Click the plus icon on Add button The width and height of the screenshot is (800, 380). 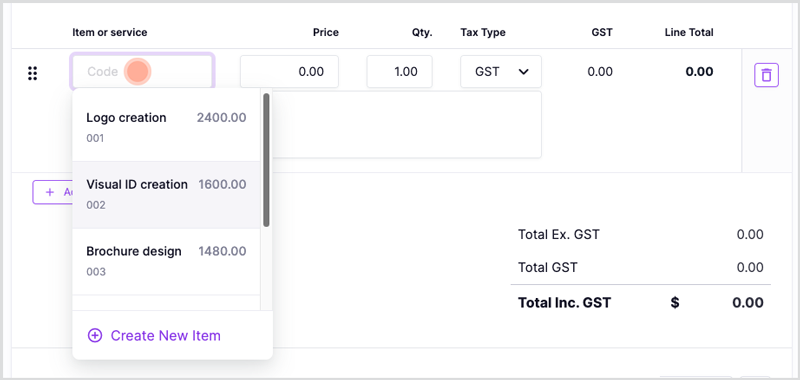tap(49, 192)
